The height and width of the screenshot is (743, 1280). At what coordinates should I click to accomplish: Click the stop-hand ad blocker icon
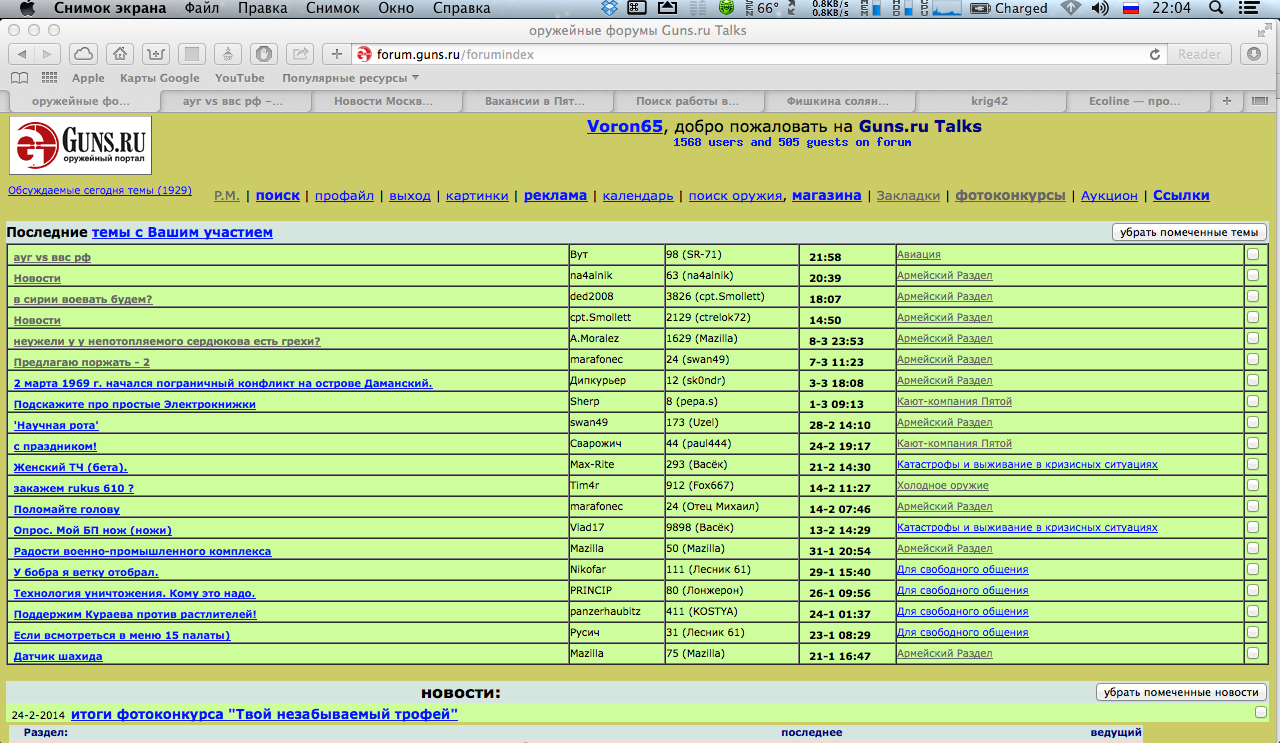coord(263,54)
